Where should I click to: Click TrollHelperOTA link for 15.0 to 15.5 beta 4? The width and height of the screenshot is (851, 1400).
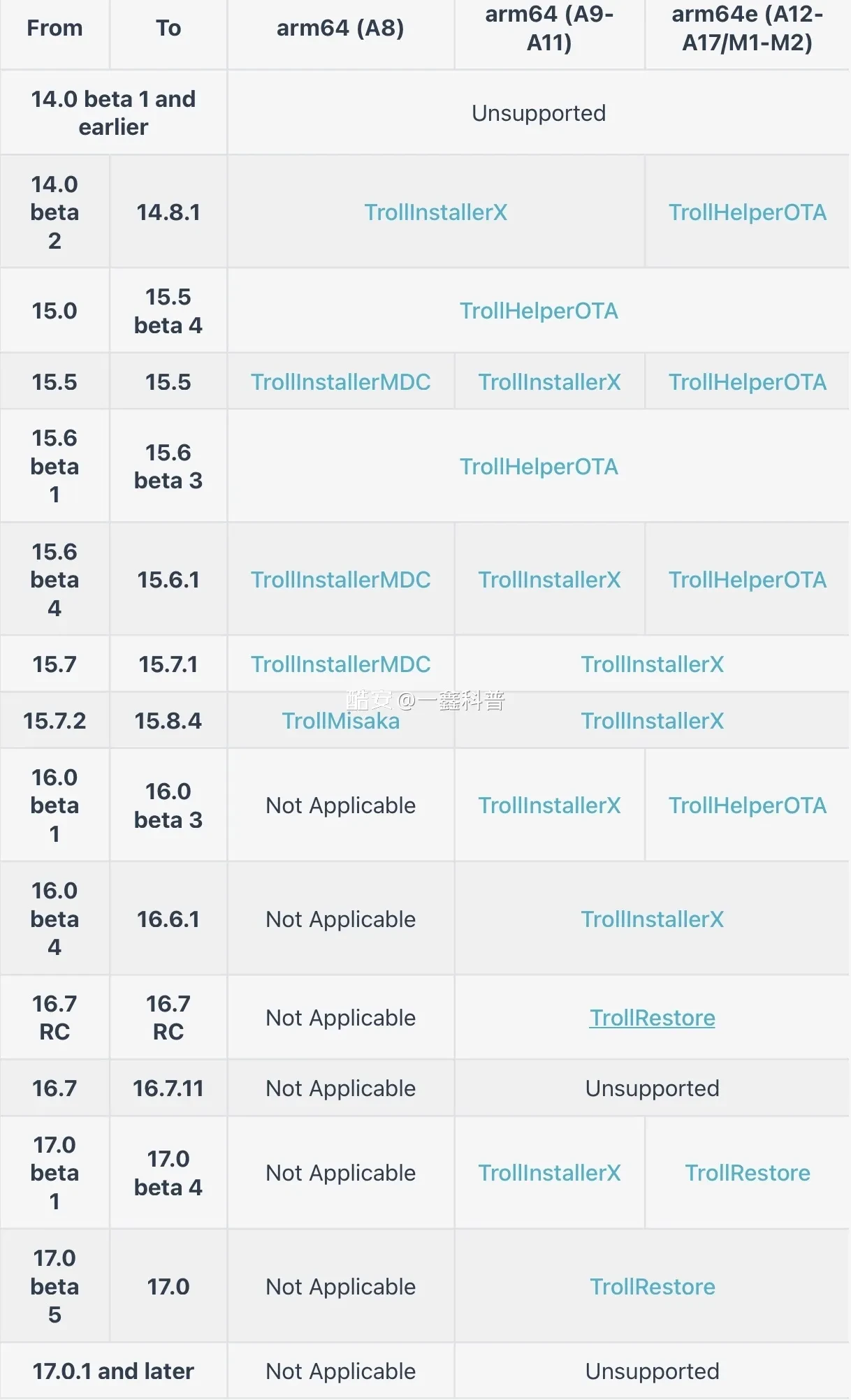(x=539, y=311)
